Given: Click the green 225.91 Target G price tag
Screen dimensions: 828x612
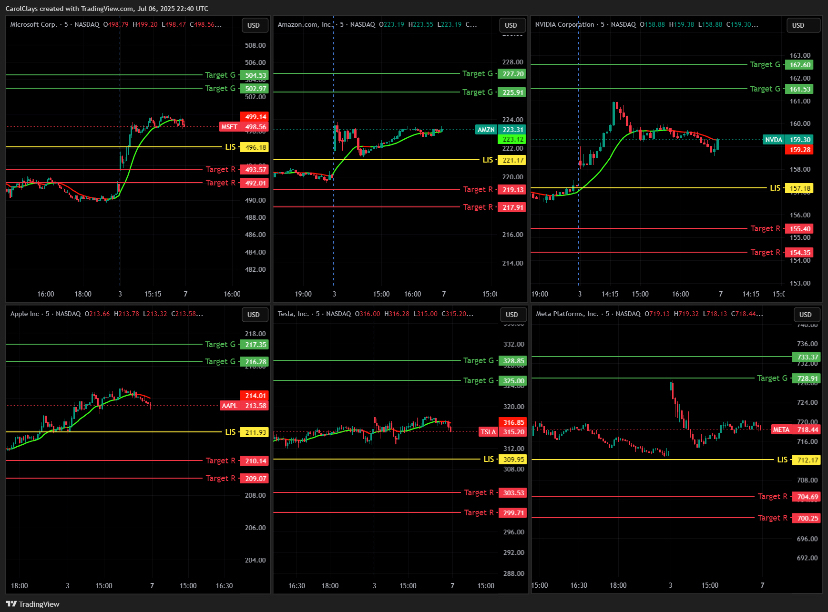Looking at the screenshot, I should point(512,92).
